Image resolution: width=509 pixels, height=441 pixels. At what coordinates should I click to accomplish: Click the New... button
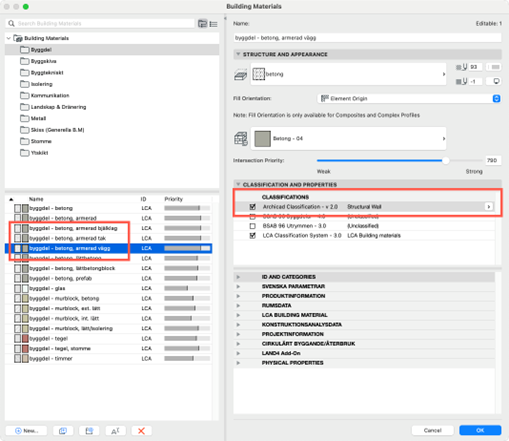pos(26,431)
